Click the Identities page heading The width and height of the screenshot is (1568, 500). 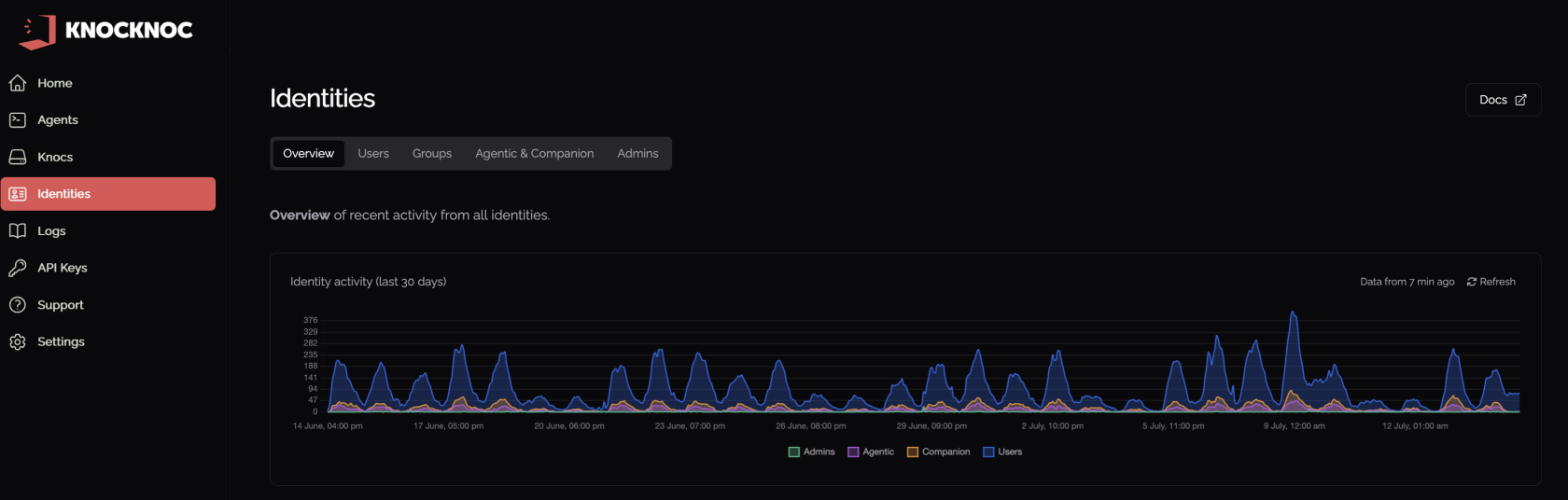[x=322, y=99]
